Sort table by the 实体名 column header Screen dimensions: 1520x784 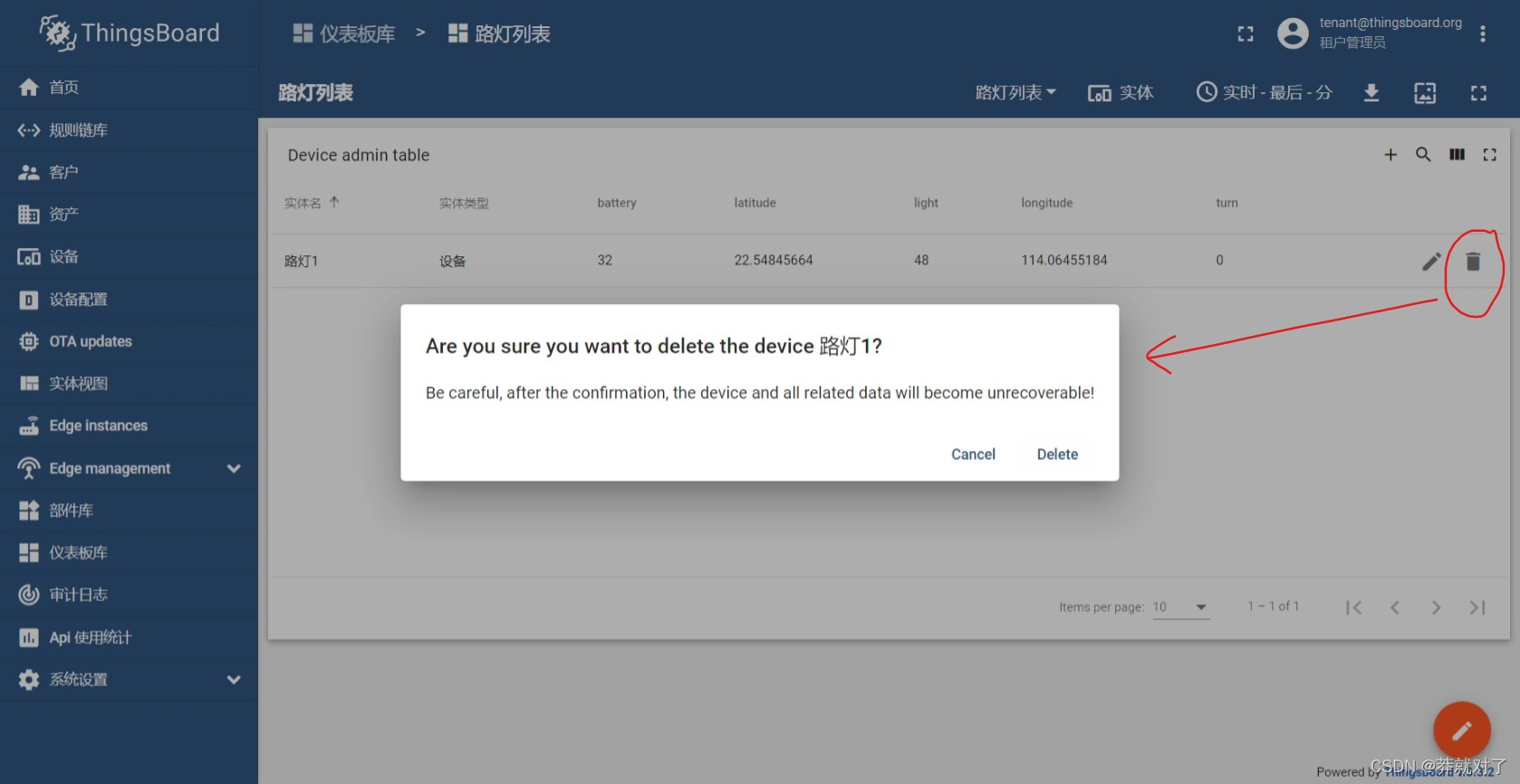[x=303, y=203]
